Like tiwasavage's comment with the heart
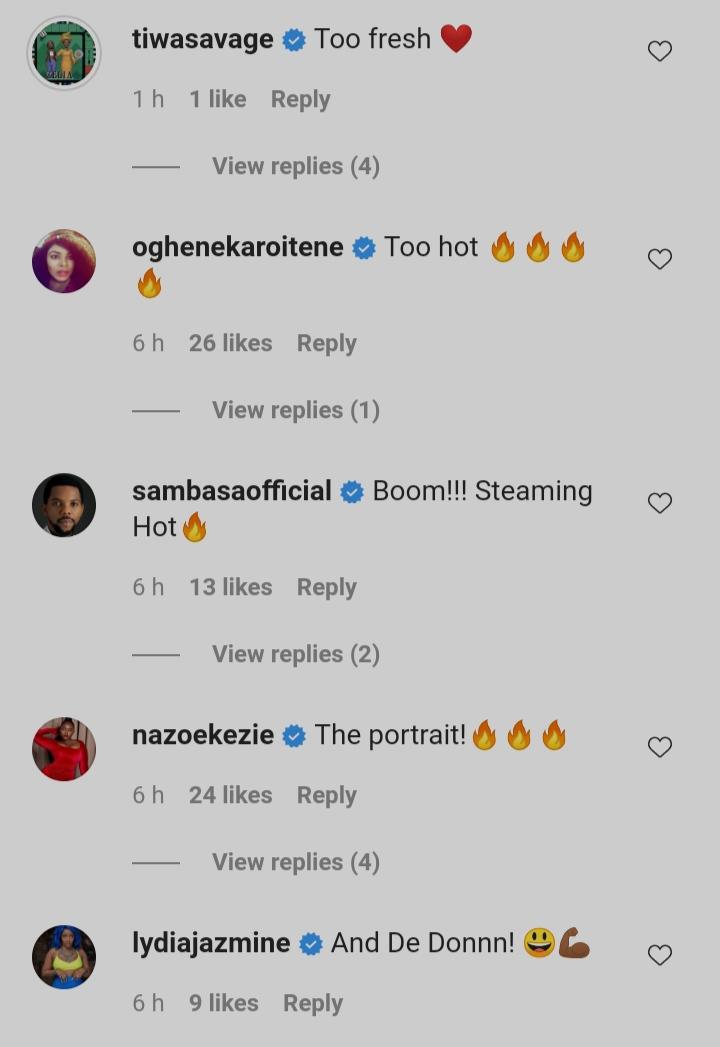Image resolution: width=720 pixels, height=1047 pixels. point(659,51)
